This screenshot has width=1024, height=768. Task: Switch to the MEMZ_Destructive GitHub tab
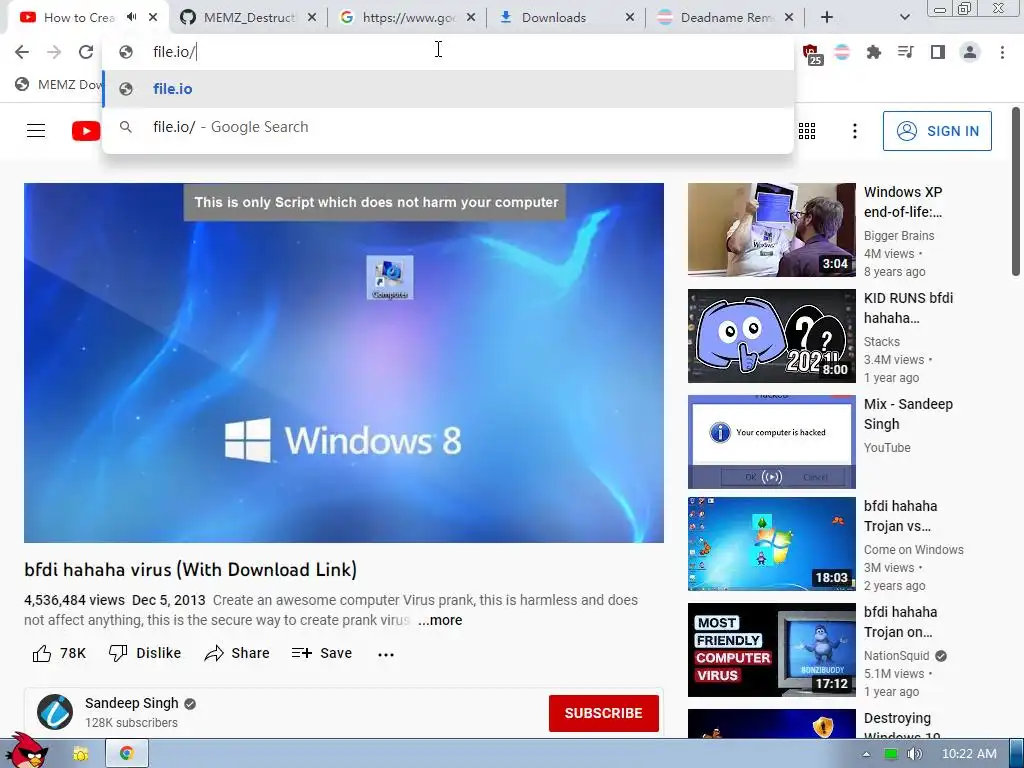pos(248,17)
